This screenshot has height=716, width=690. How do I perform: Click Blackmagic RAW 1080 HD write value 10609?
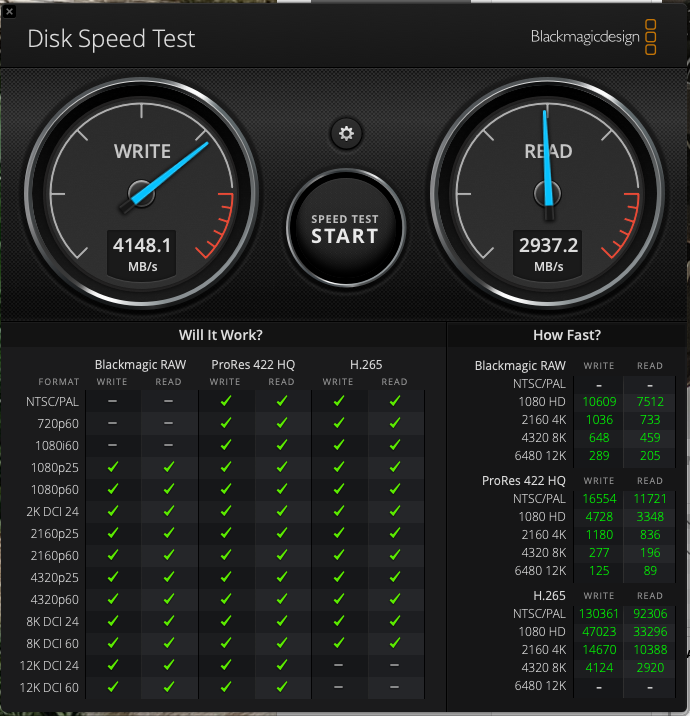(x=599, y=401)
